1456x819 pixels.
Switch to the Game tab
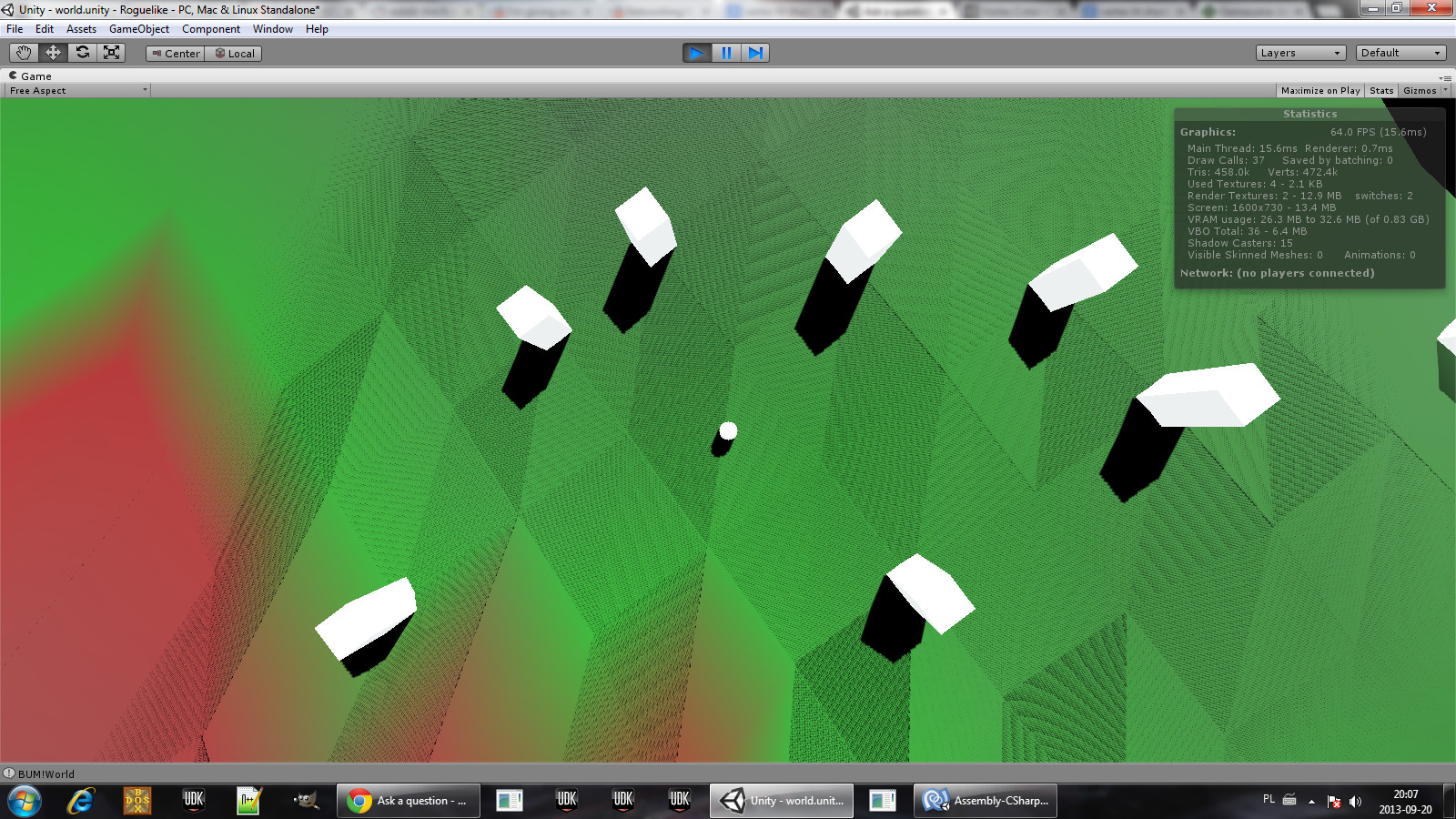tap(33, 76)
